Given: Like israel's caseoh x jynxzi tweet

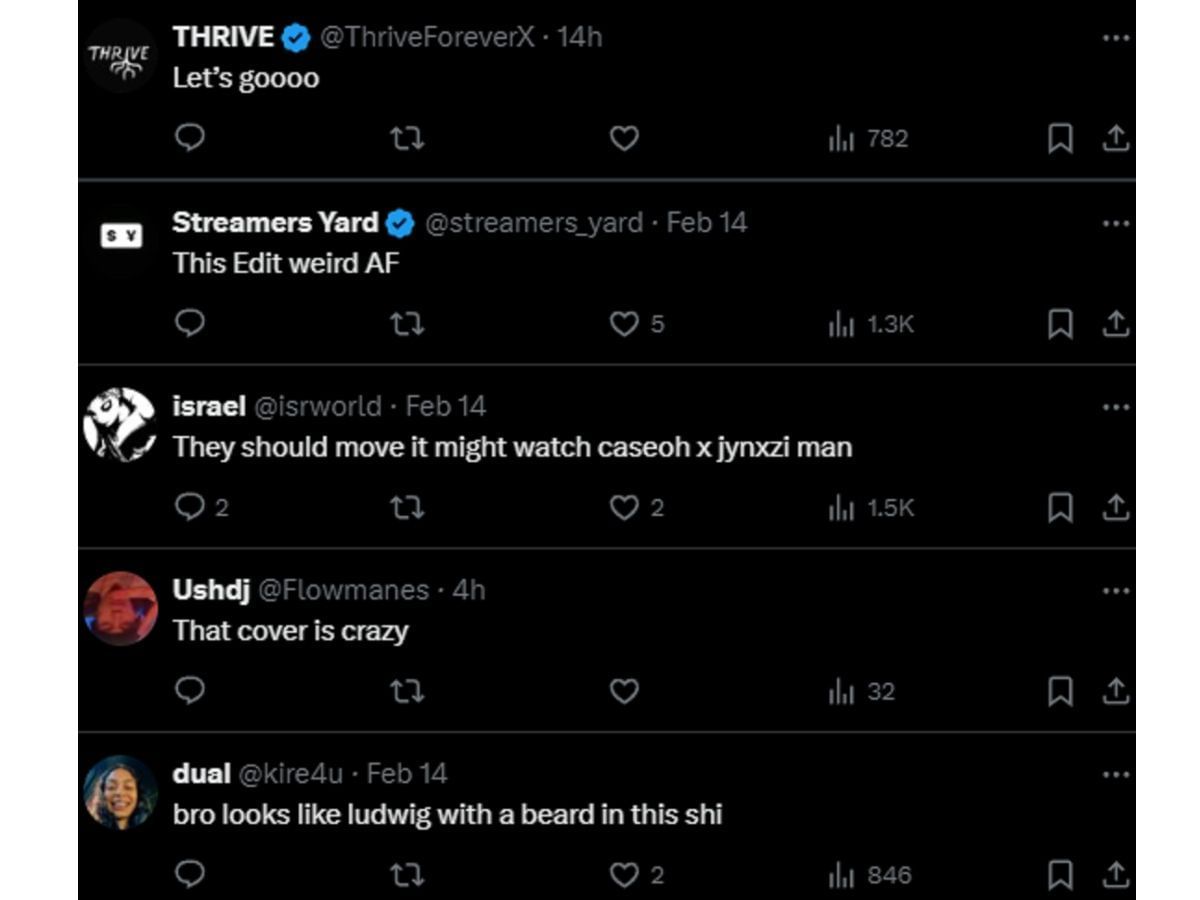Looking at the screenshot, I should point(625,508).
